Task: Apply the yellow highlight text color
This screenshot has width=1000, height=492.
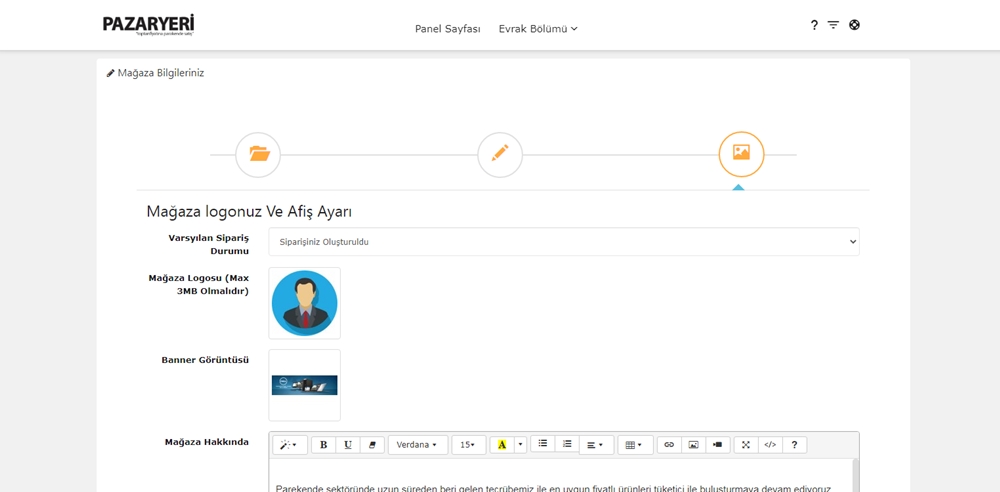Action: coord(502,445)
